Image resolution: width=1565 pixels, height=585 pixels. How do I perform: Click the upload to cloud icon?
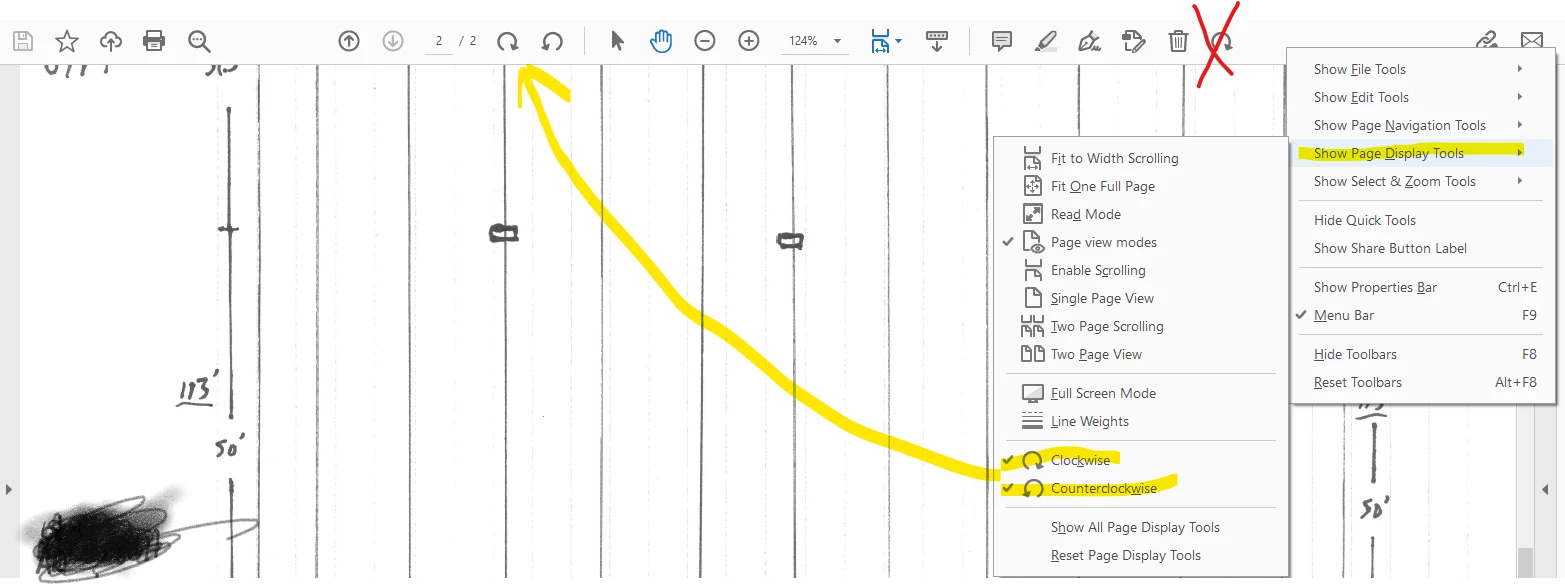(111, 41)
